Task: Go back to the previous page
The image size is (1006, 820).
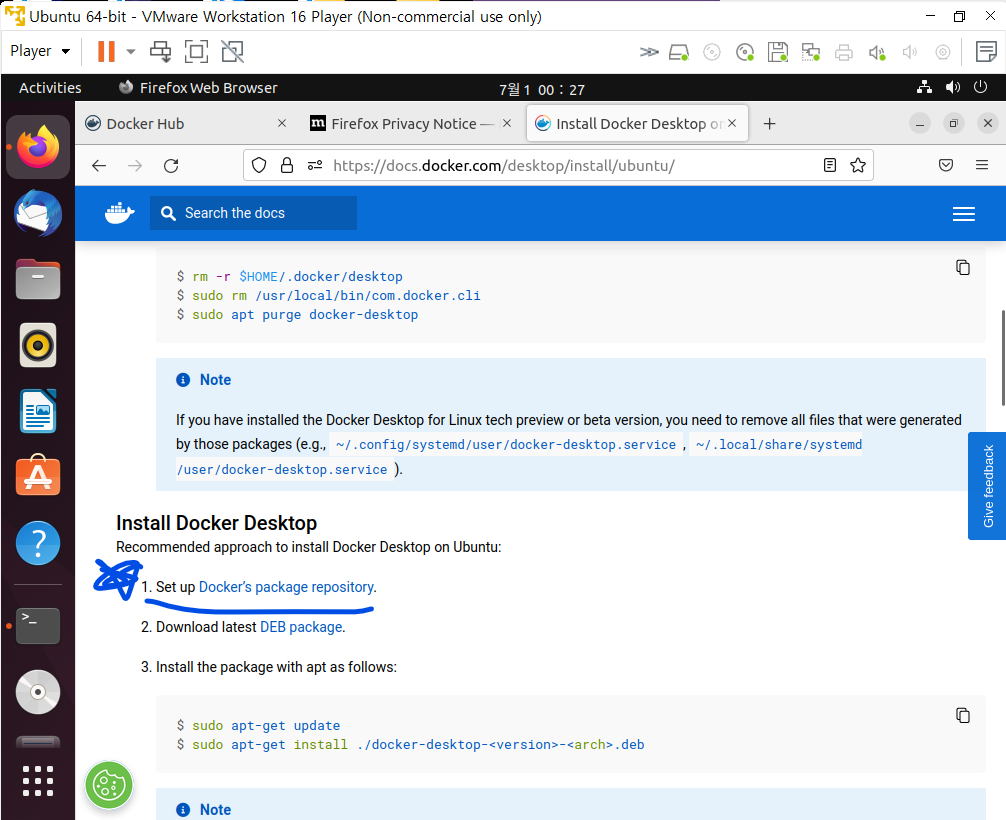Action: pyautogui.click(x=99, y=166)
